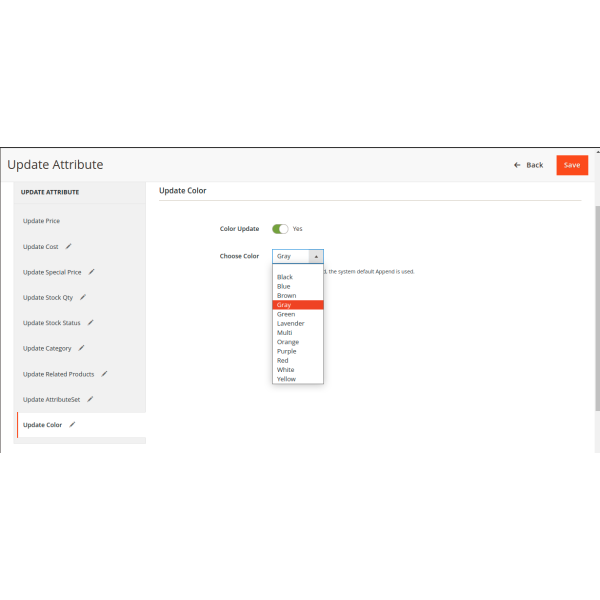
Task: Select Black from color list
Action: 285,277
